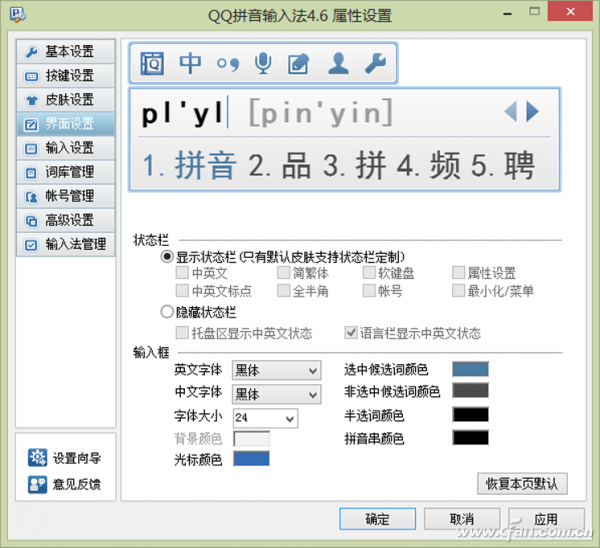Image resolution: width=600 pixels, height=548 pixels.
Task: Open the 高级设置 tab
Action: (x=65, y=220)
